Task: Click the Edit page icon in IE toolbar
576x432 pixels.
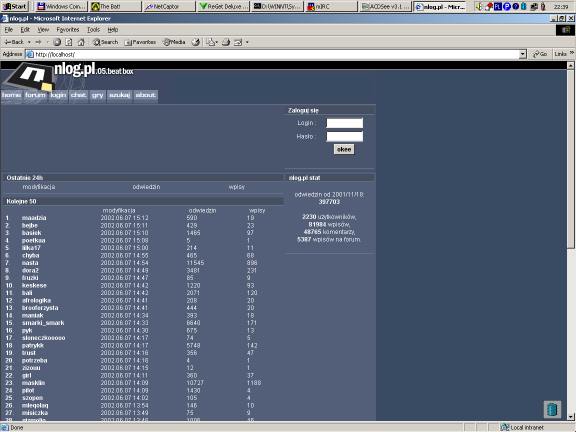Action: [238, 42]
